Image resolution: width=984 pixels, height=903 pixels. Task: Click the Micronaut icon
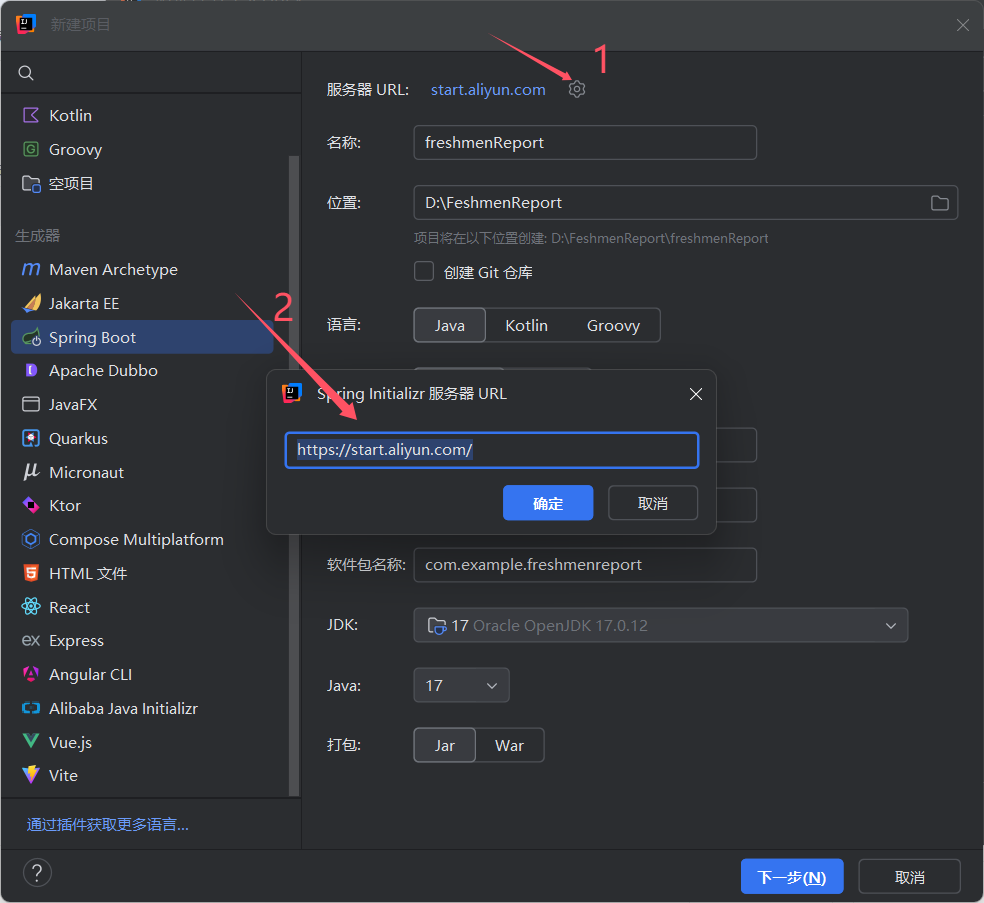click(30, 472)
